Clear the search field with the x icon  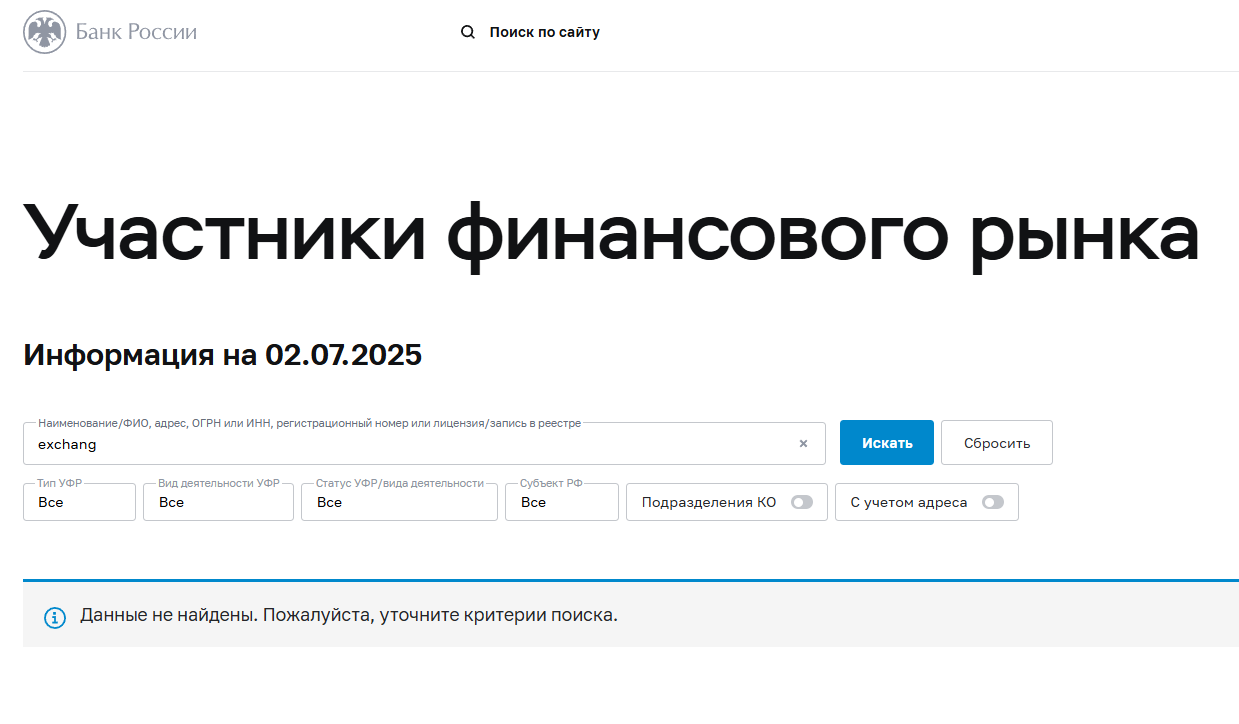click(x=803, y=444)
